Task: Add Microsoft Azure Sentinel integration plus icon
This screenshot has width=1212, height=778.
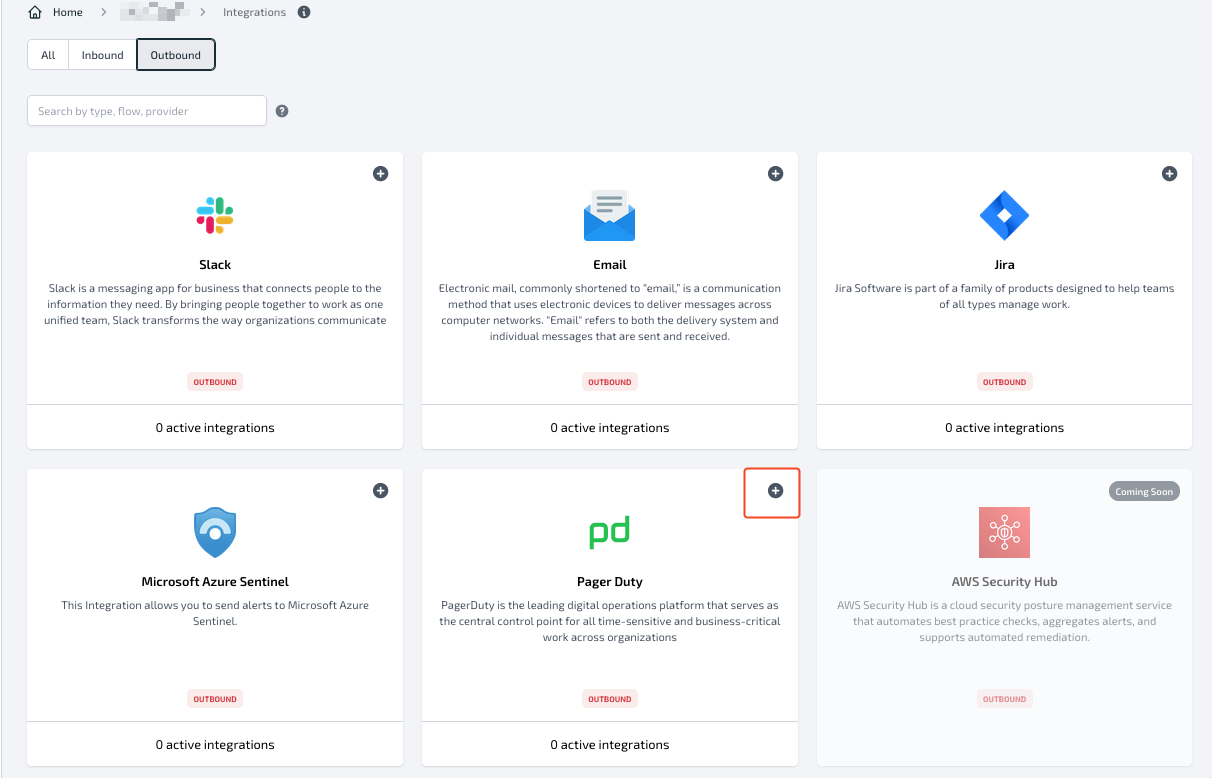Action: pyautogui.click(x=380, y=491)
